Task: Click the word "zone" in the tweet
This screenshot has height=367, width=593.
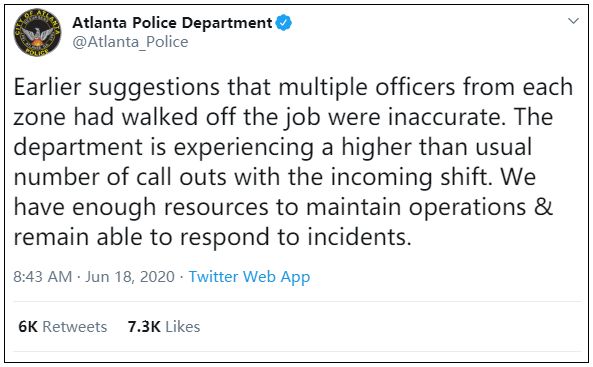Action: pos(39,118)
